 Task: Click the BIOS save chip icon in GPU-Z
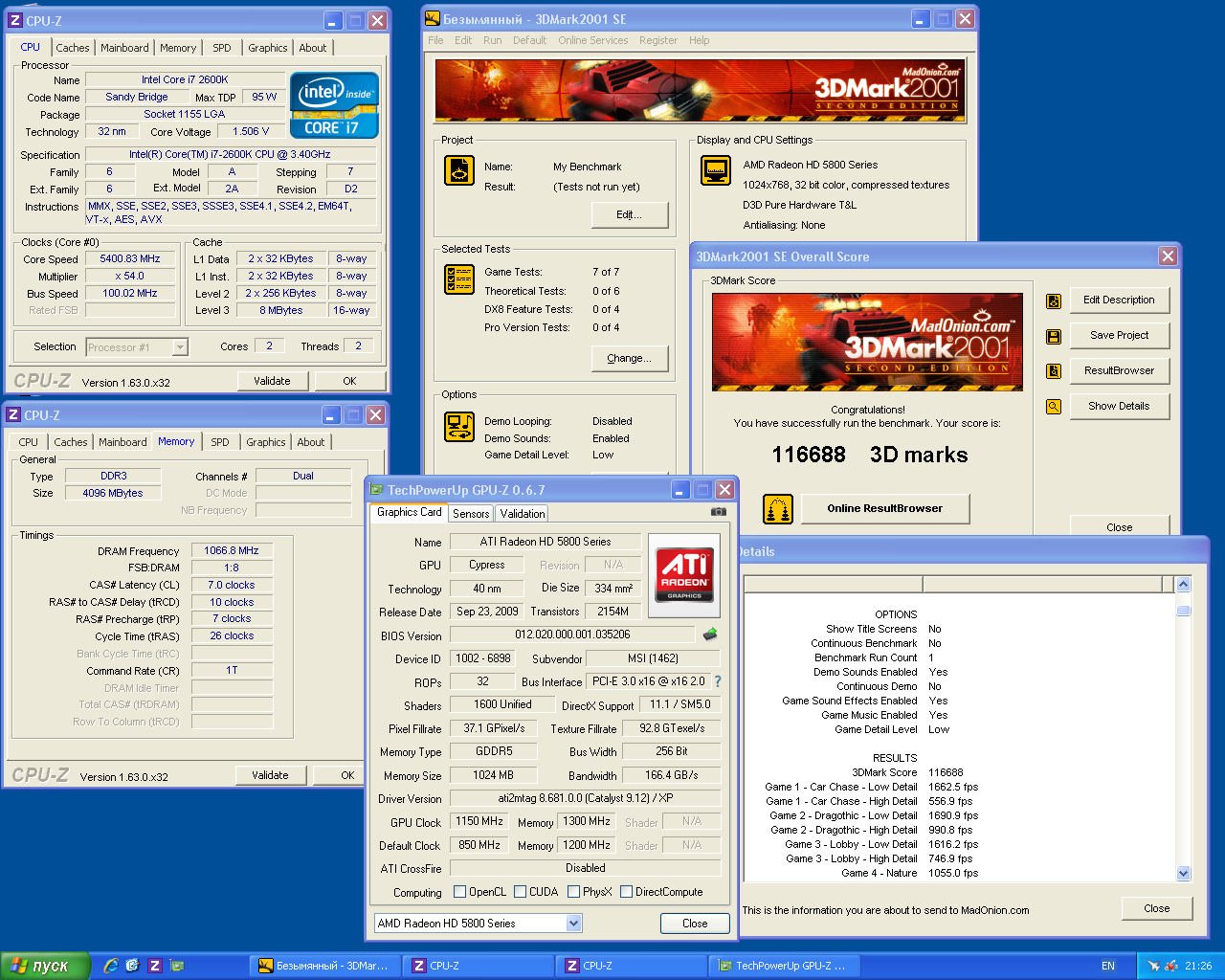click(710, 635)
